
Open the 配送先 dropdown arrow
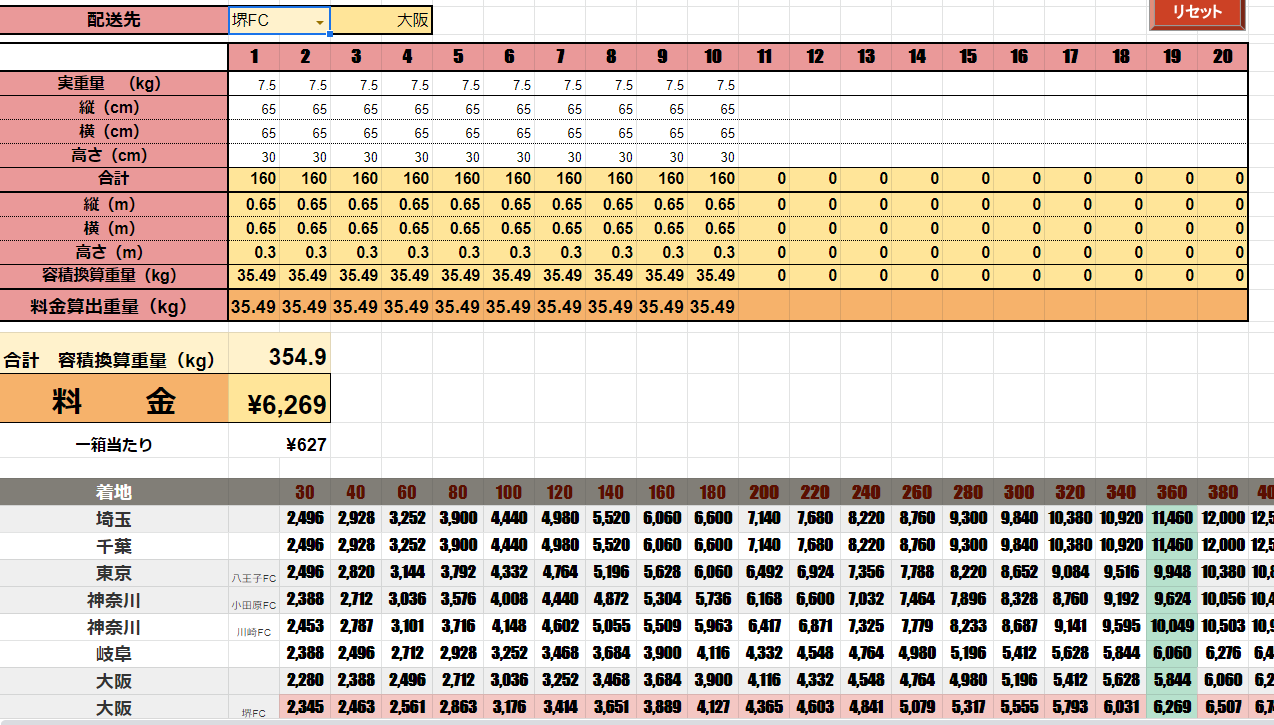320,21
